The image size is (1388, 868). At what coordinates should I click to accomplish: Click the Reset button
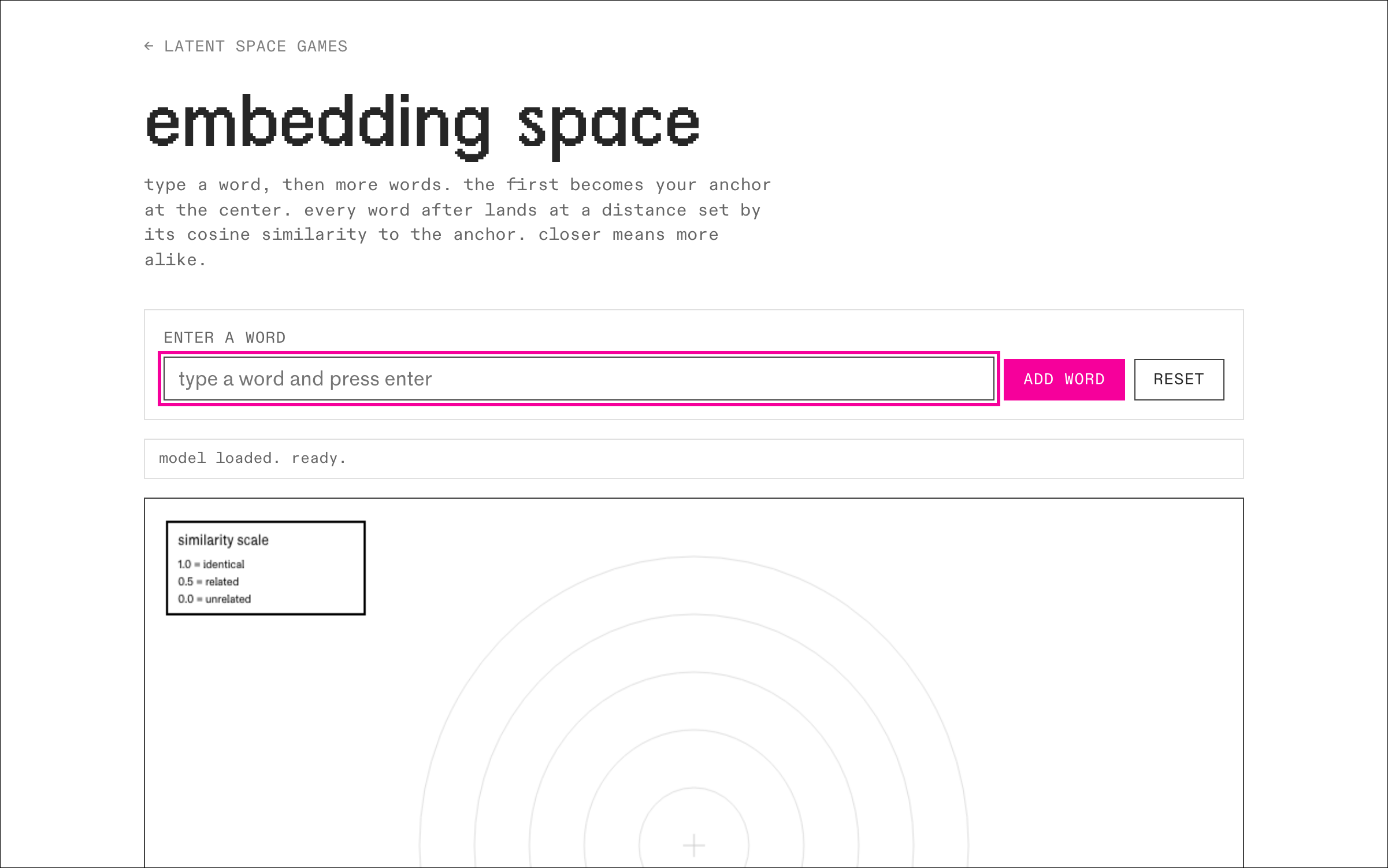[x=1179, y=379]
